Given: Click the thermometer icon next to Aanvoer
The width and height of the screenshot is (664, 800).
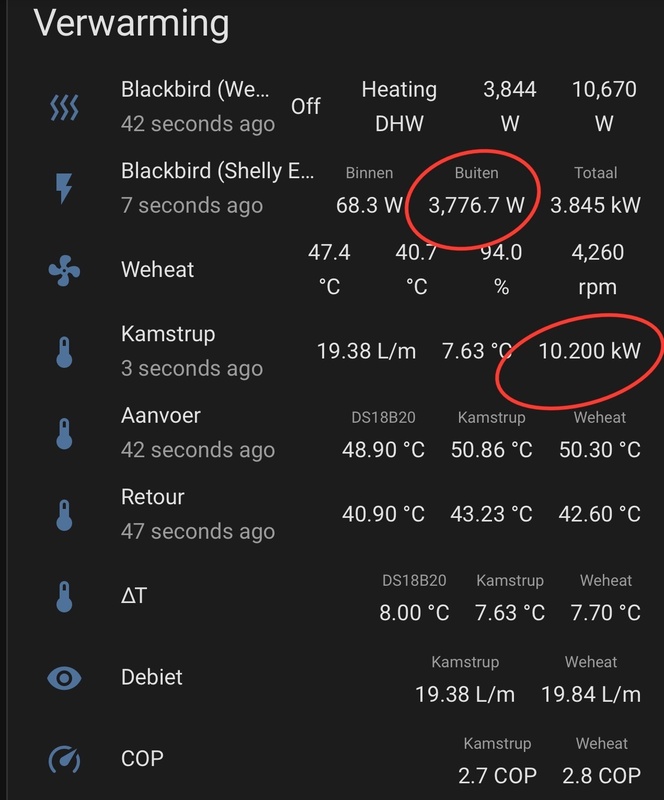Looking at the screenshot, I should tap(64, 433).
